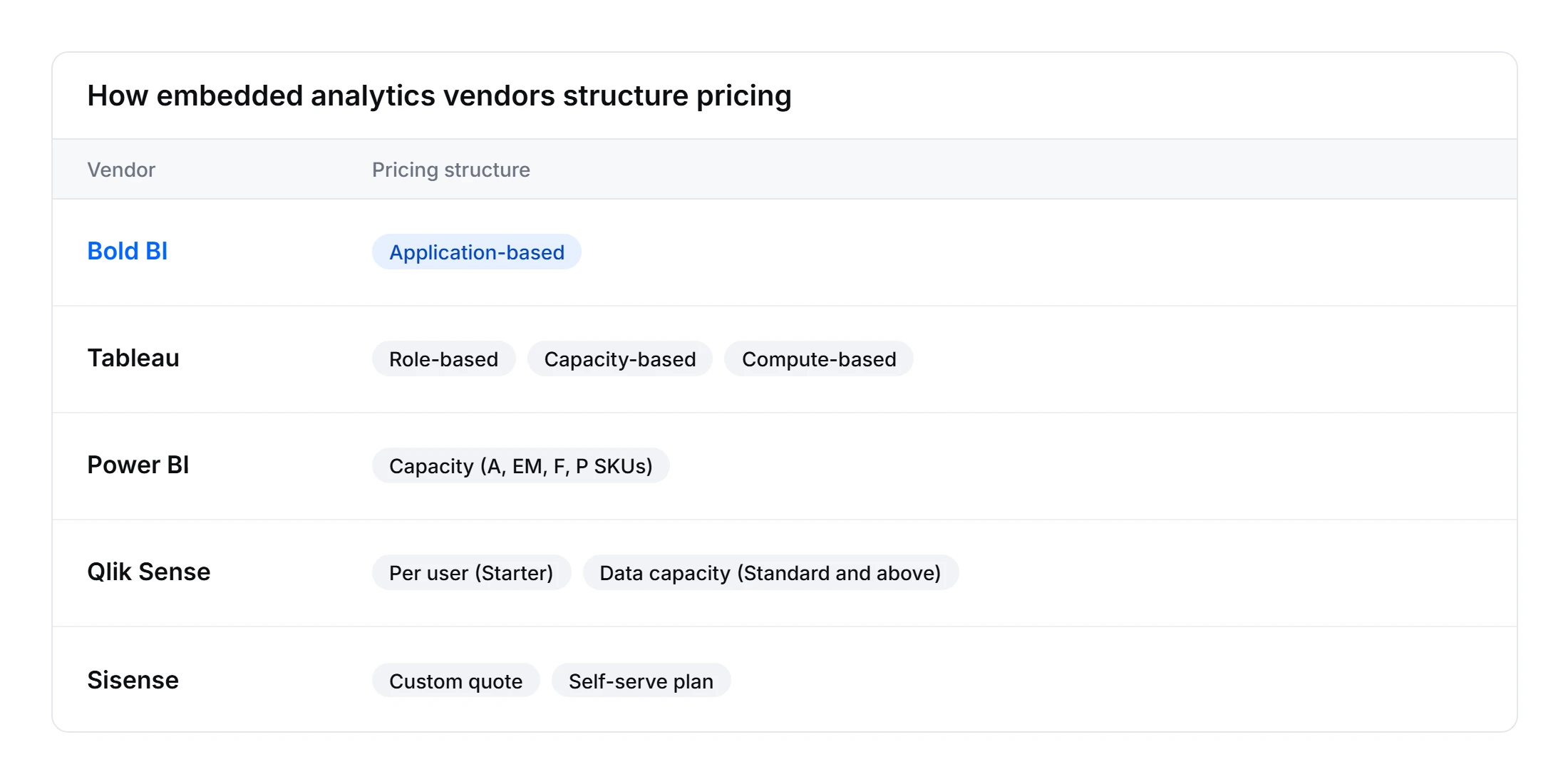Click the Pricing structure column header
The width and height of the screenshot is (1568, 784).
point(451,170)
